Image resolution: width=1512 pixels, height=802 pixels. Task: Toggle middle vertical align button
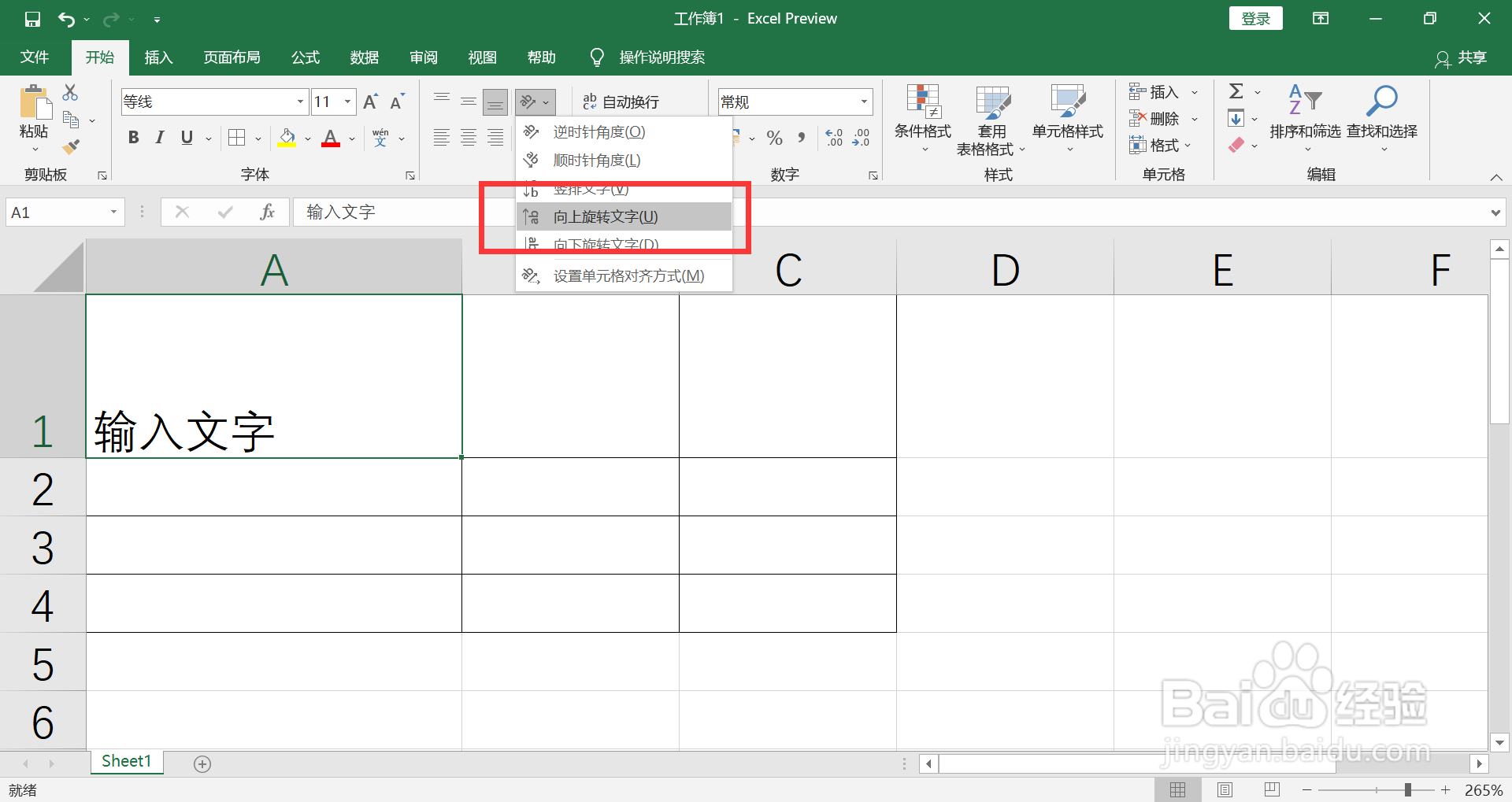tap(469, 102)
